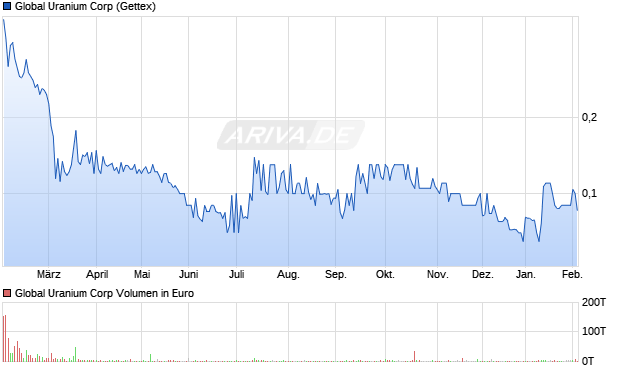This screenshot has width=620, height=371.
Task: Click the 200T volume axis value
Action: [x=594, y=303]
